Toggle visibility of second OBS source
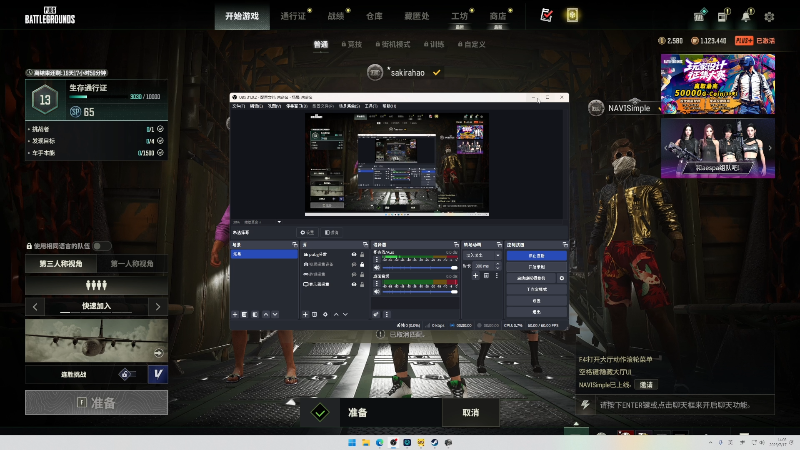This screenshot has width=800, height=450. tap(354, 264)
